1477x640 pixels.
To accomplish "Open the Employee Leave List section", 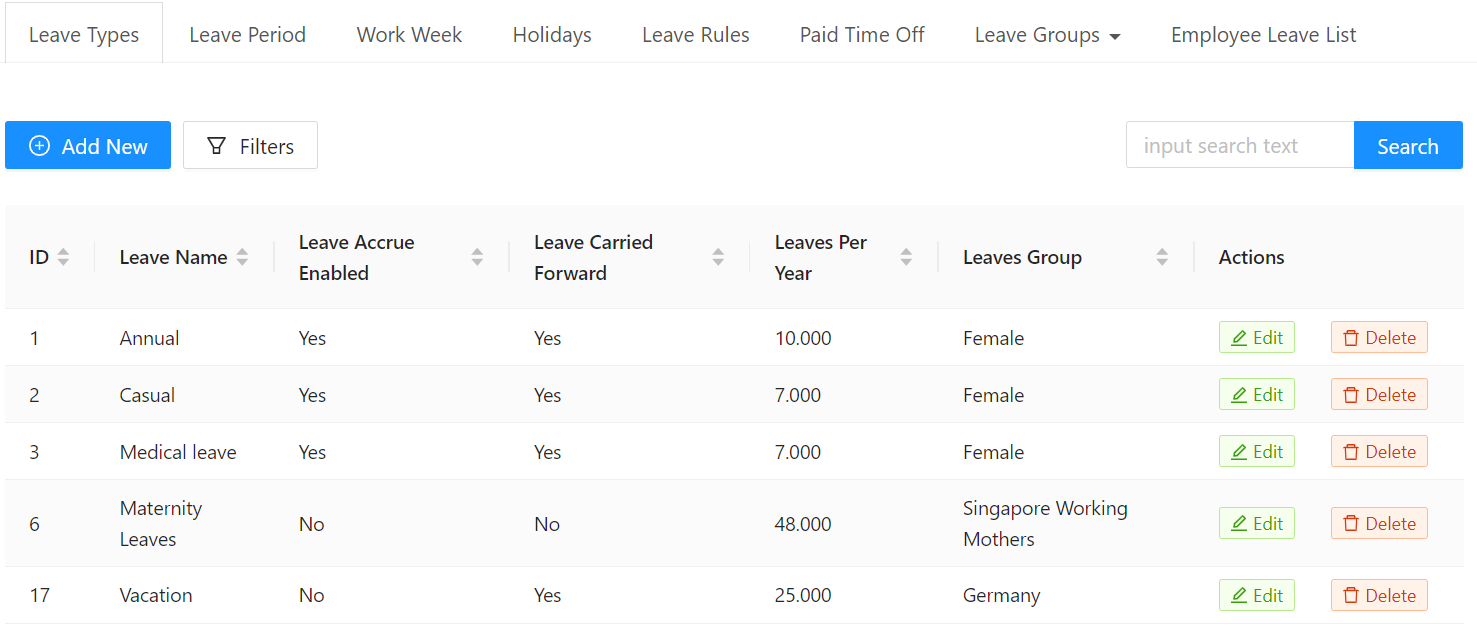I will [1263, 34].
